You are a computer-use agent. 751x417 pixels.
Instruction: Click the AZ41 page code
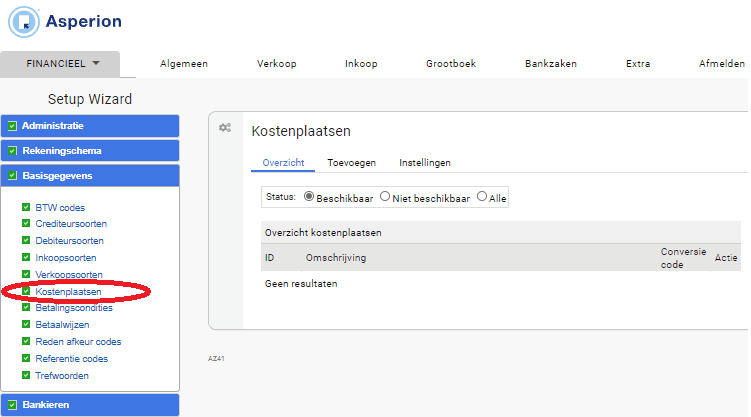216,359
